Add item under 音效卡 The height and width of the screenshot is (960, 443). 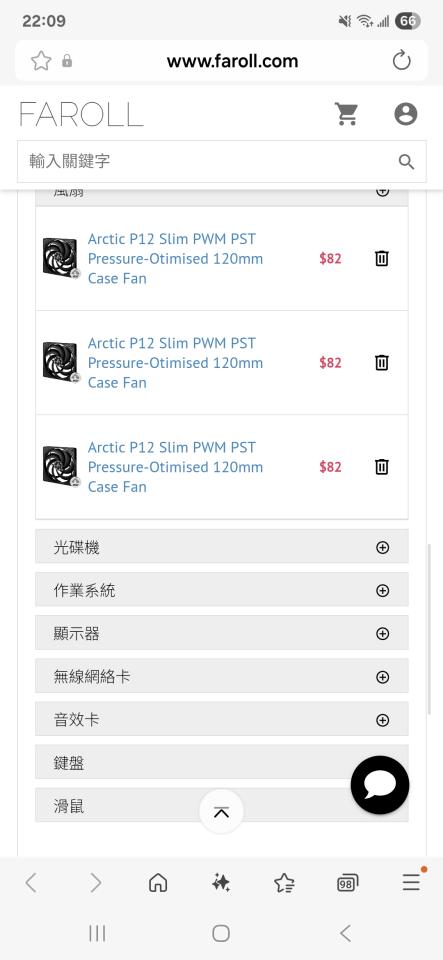pos(382,720)
